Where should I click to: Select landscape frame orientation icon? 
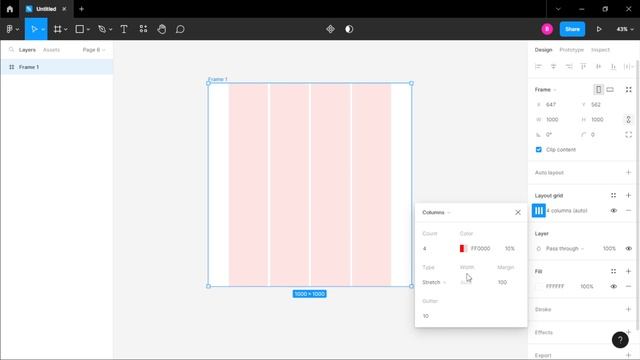tap(610, 89)
